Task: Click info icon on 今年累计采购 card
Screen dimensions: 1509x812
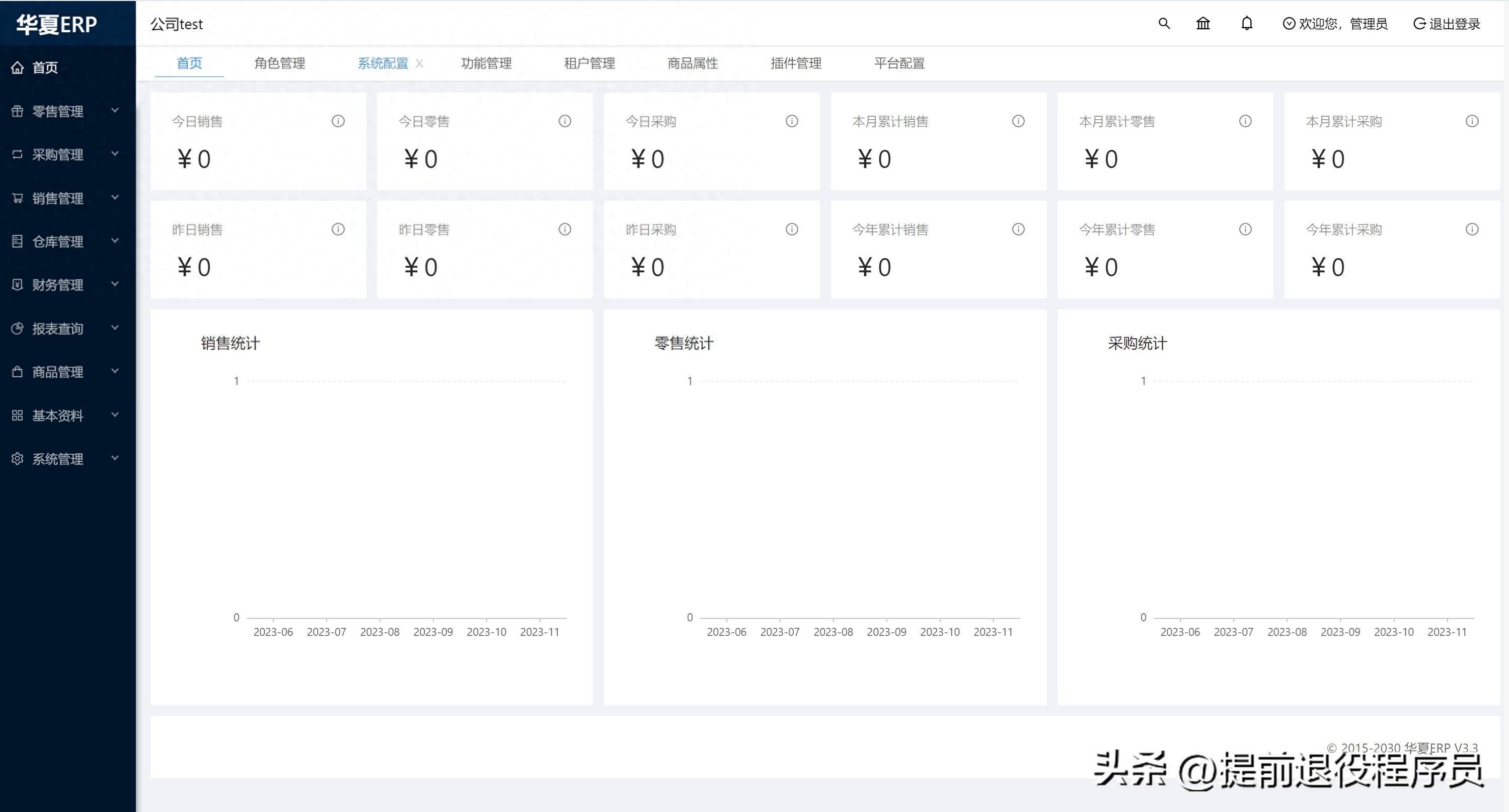Action: 1472,229
